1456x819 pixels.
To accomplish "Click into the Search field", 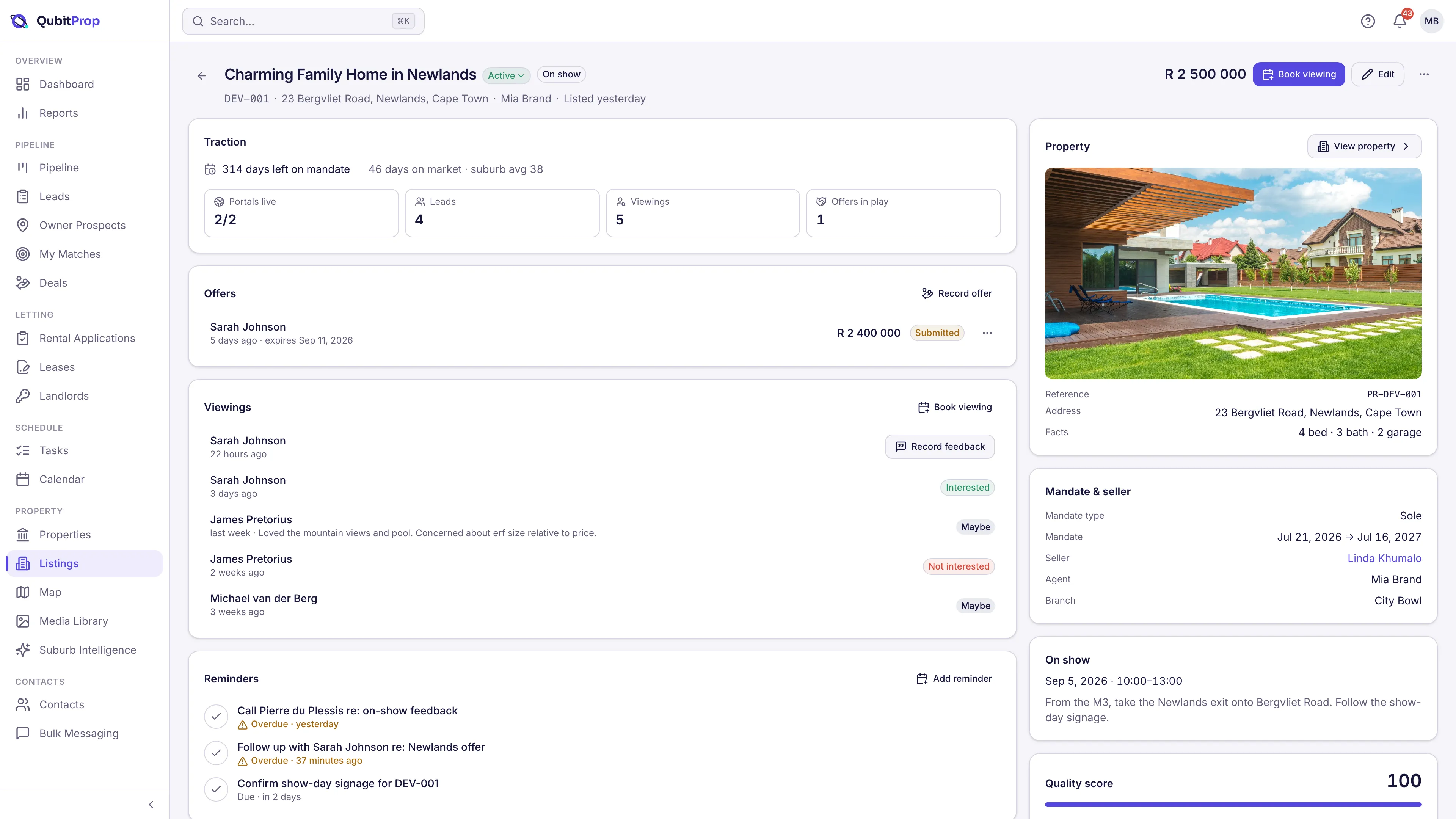I will [303, 21].
